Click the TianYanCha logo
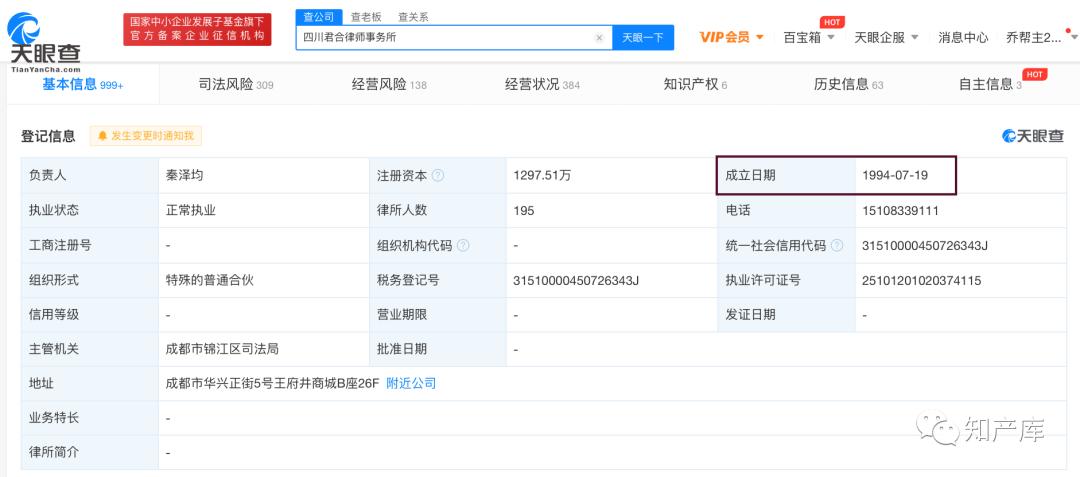Screen dimensions: 1080x477 click(x=44, y=41)
